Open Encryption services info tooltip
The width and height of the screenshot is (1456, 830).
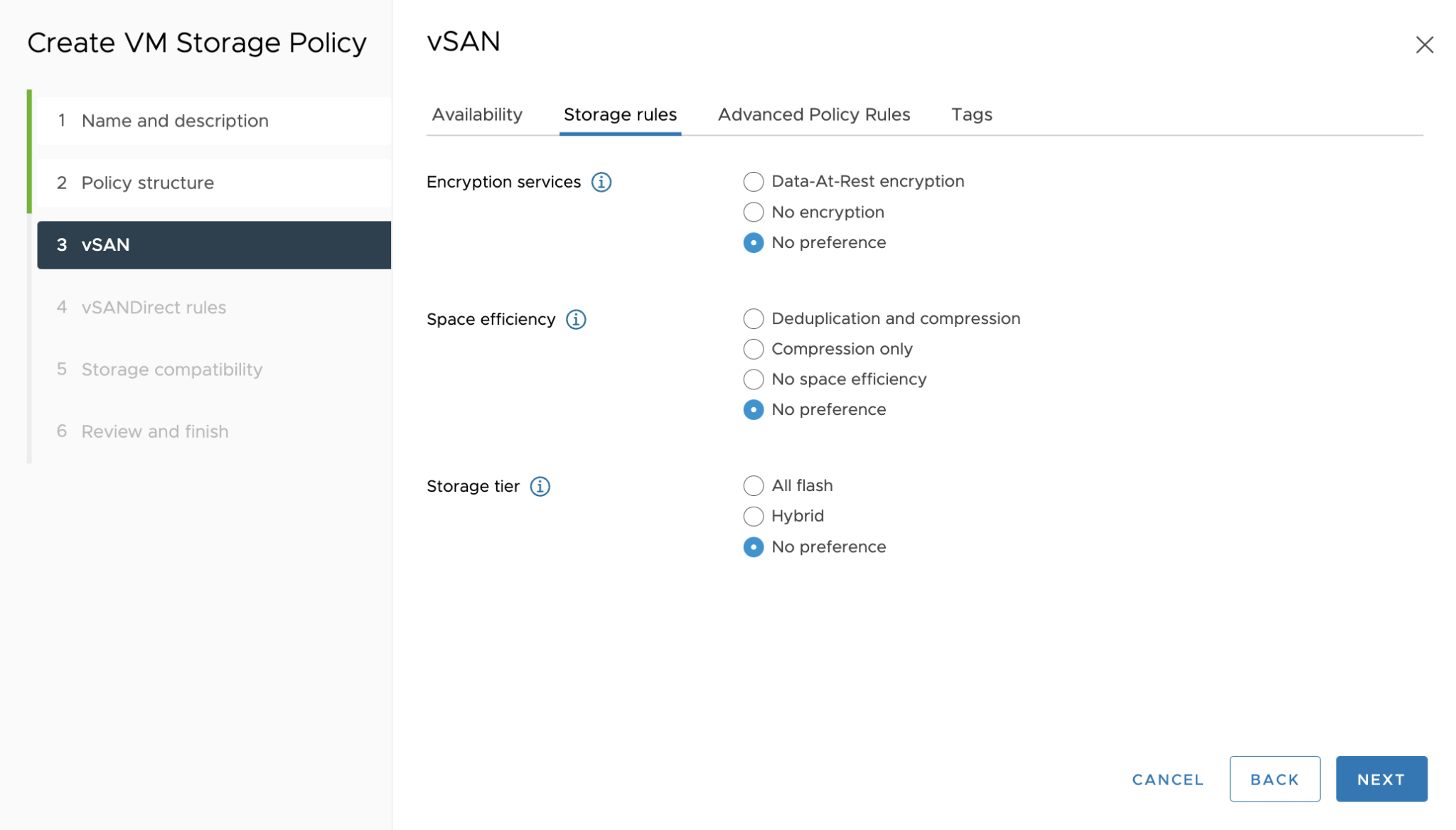pos(601,182)
